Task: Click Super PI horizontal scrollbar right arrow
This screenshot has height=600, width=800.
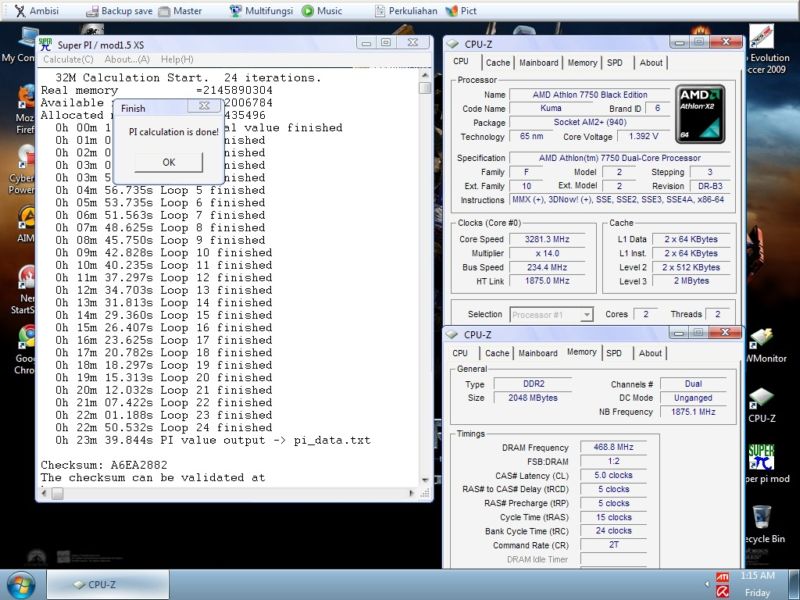Action: pyautogui.click(x=412, y=493)
